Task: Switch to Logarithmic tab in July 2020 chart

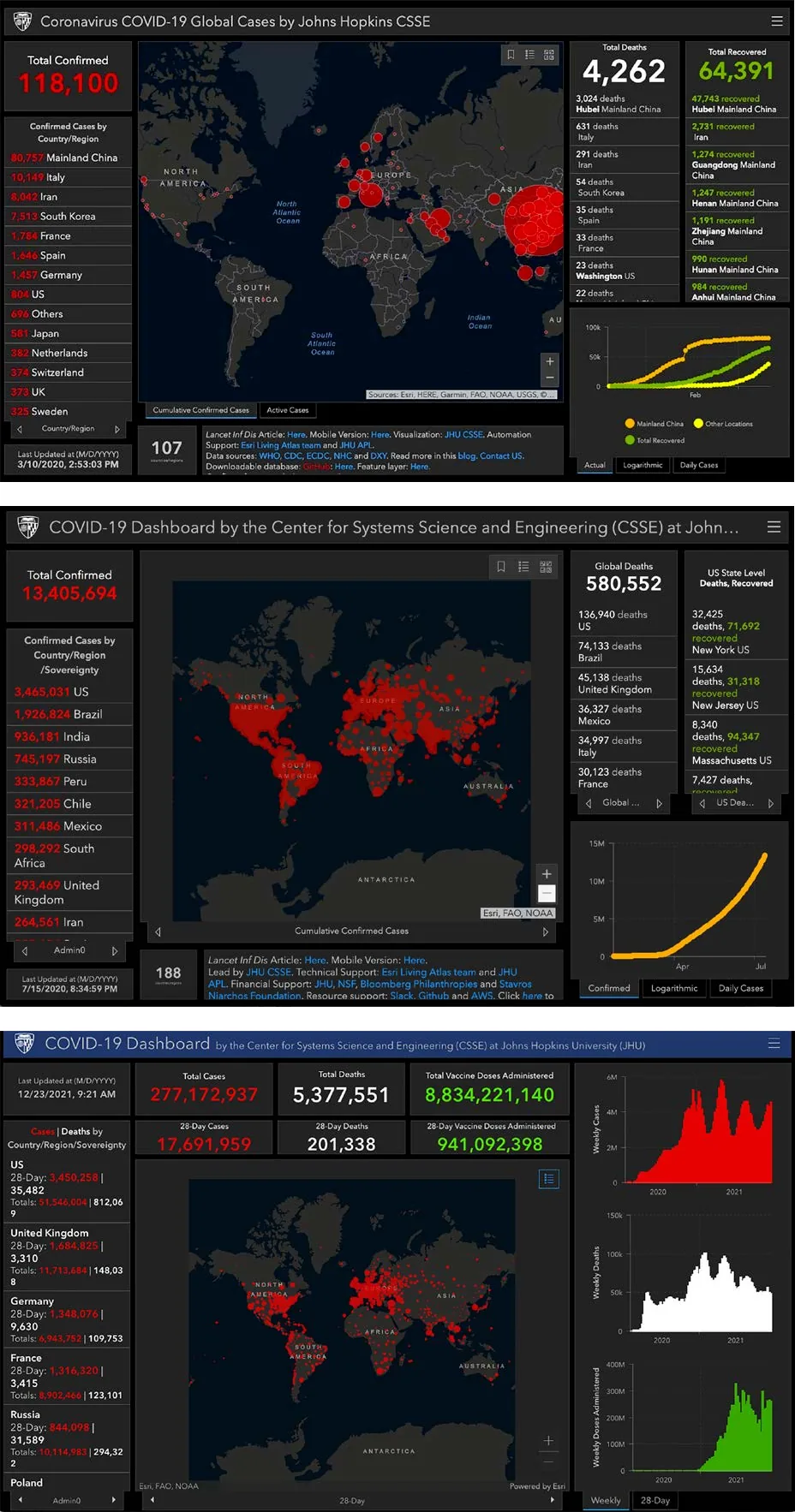Action: (x=674, y=988)
